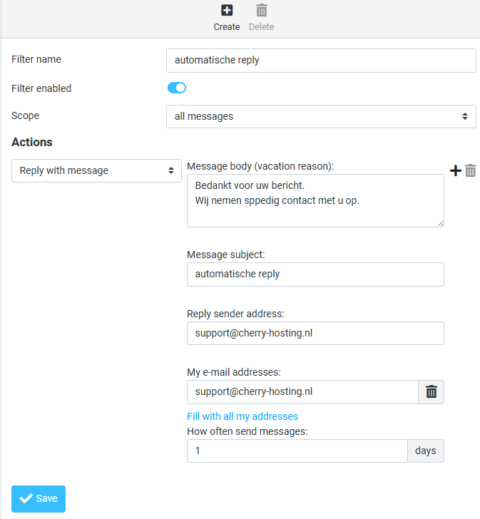
Task: Open the Scope dropdown
Action: coord(321,116)
